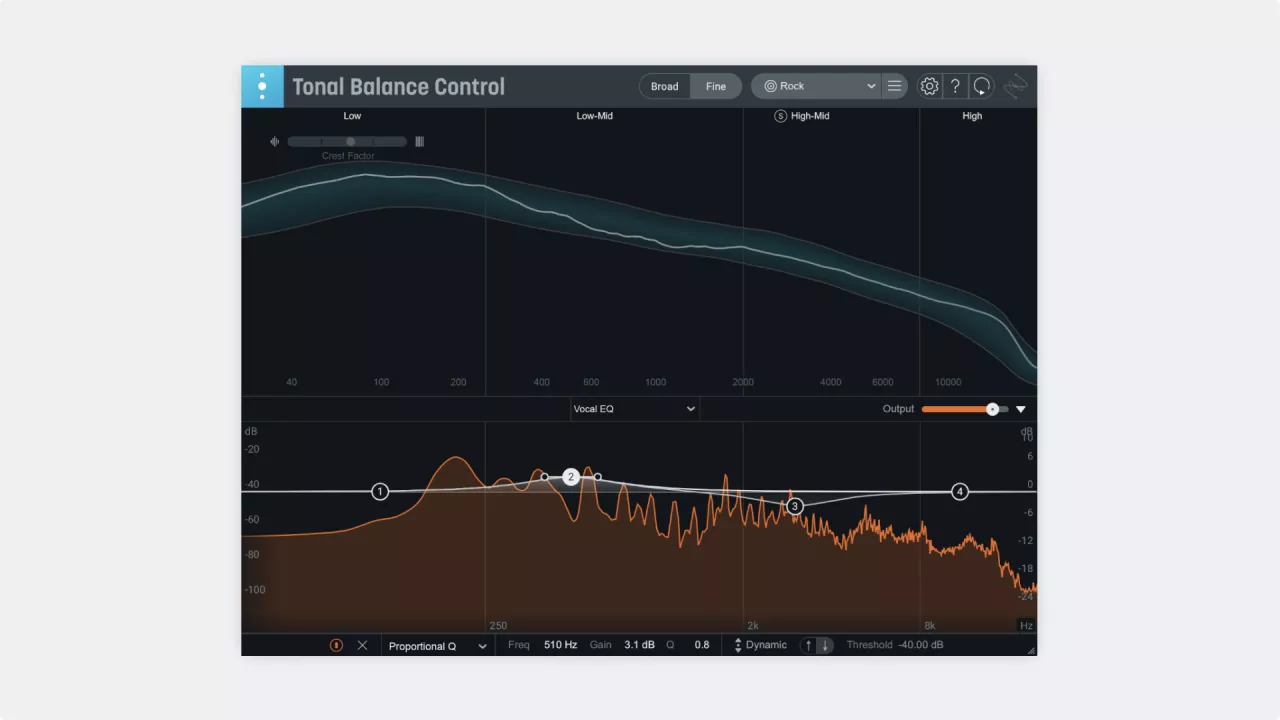1280x720 pixels.
Task: Click the help question mark icon
Action: (955, 86)
